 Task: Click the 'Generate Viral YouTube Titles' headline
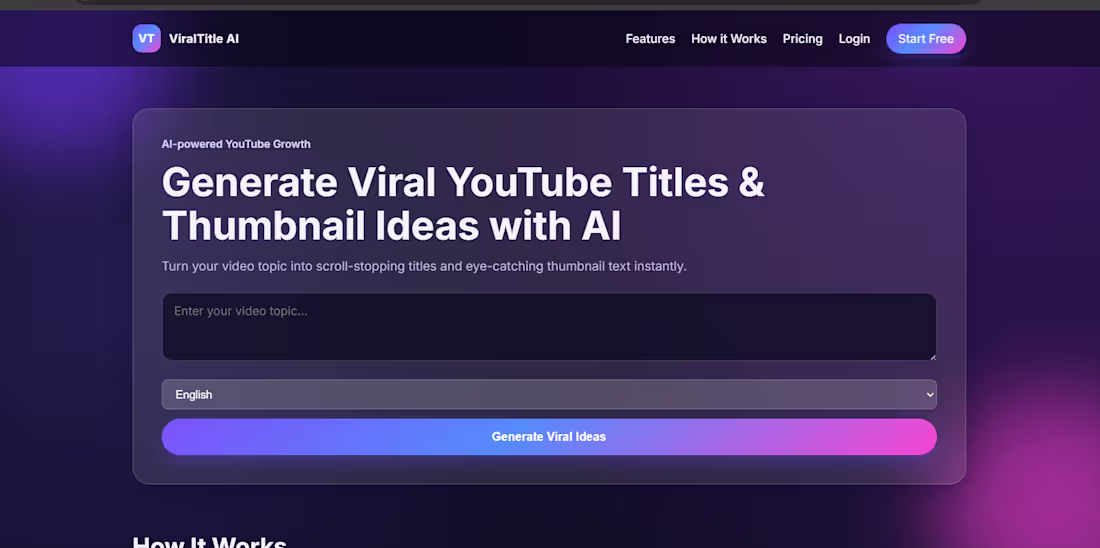(x=463, y=203)
